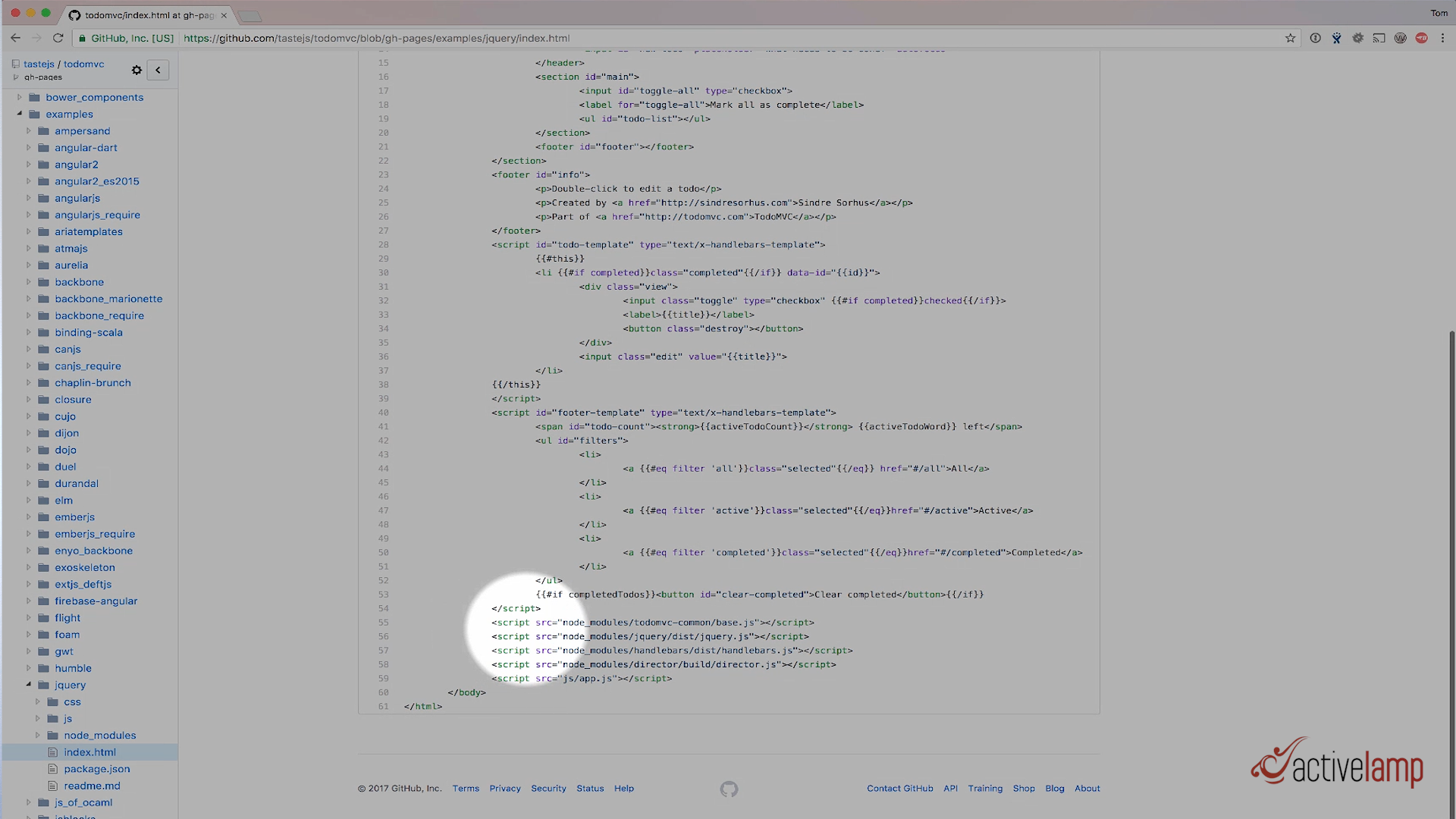
Task: Expand the bower_components folder arrow
Action: (20, 97)
